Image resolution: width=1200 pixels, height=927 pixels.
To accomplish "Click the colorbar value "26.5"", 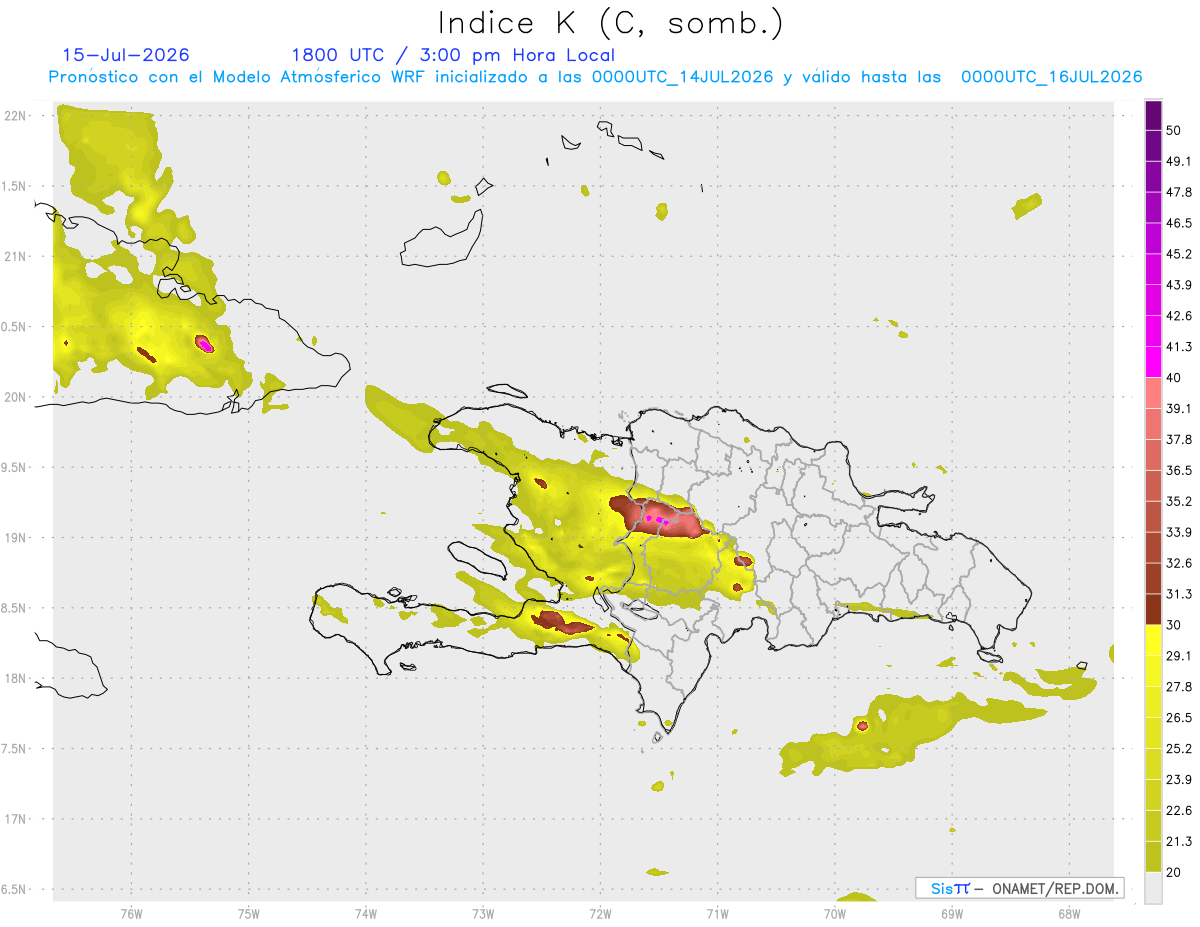I will [1179, 718].
